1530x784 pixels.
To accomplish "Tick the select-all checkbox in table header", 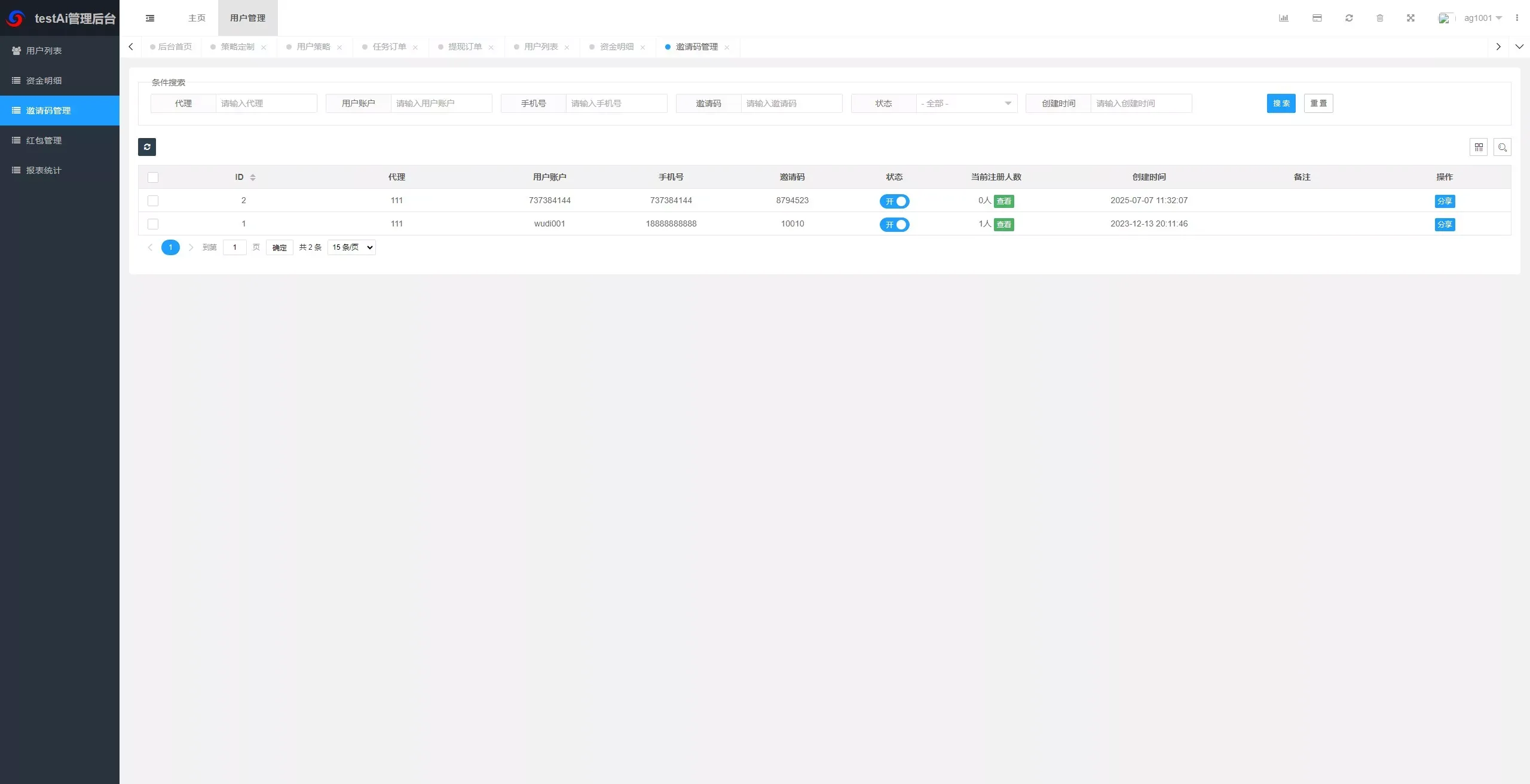I will [x=153, y=177].
